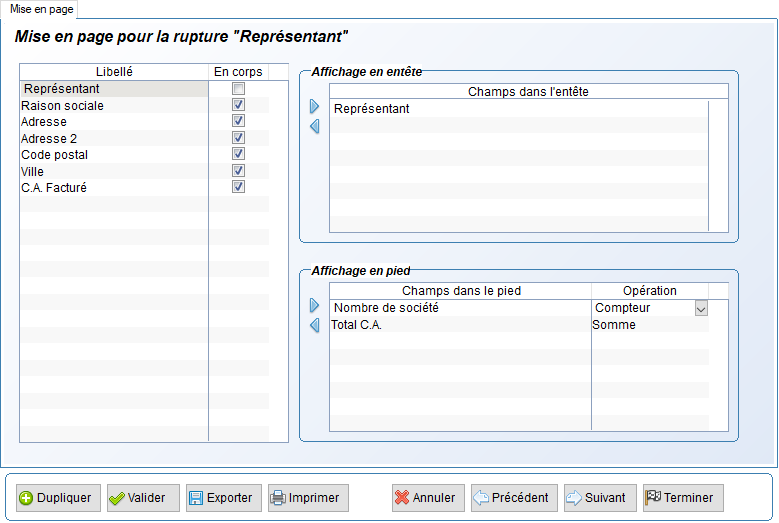Screen dimensions: 779x523
Task: Toggle the C.A. Facturé En corps checkbox
Action: [x=238, y=187]
